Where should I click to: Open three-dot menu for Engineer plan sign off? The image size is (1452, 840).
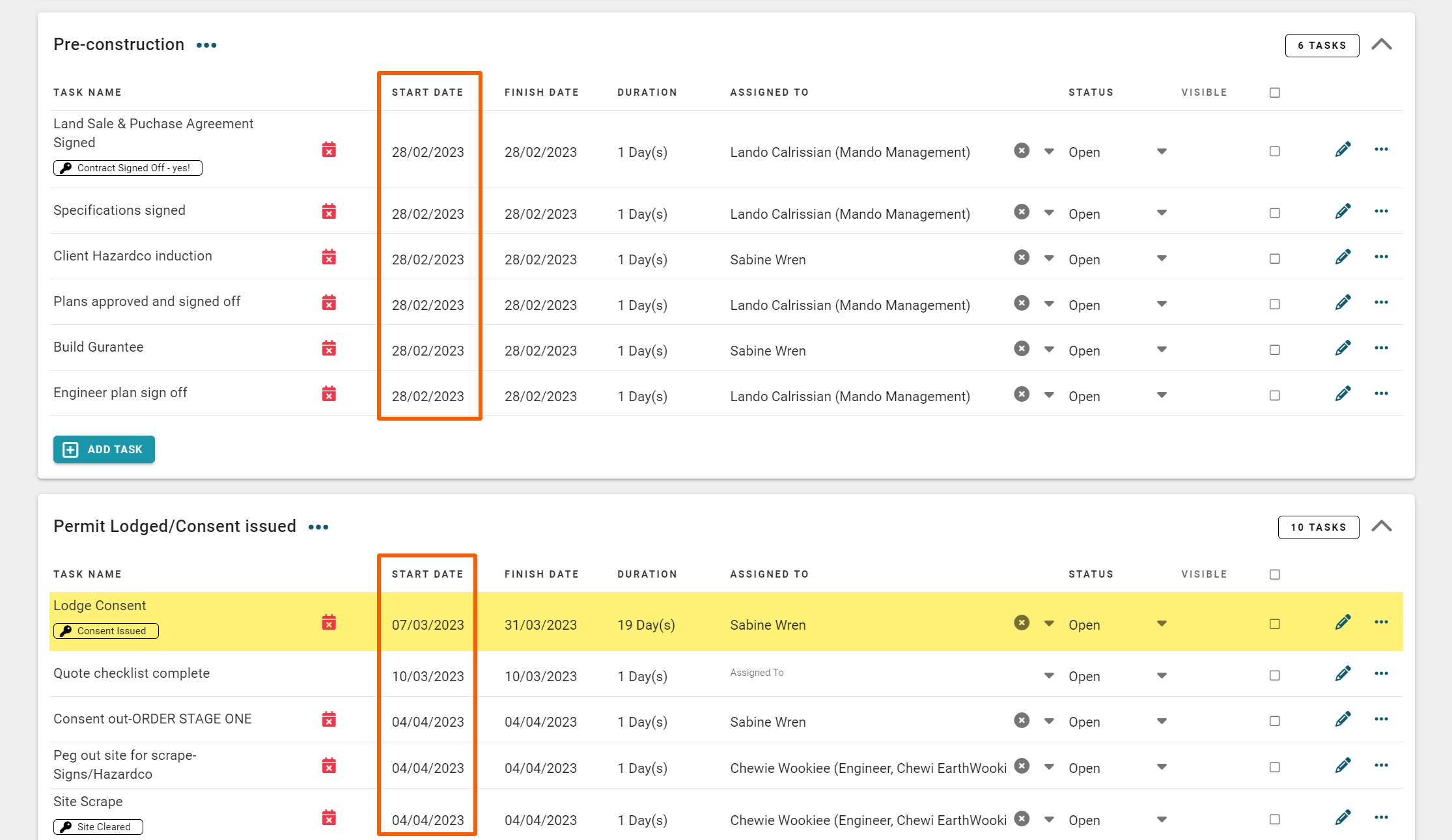tap(1381, 393)
